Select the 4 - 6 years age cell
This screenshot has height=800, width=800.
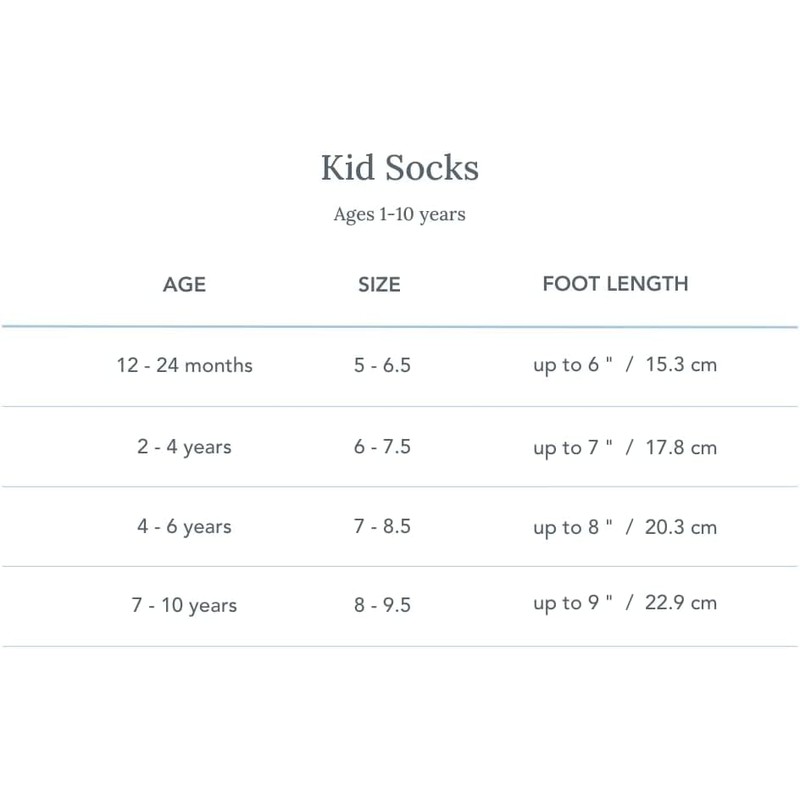184,526
